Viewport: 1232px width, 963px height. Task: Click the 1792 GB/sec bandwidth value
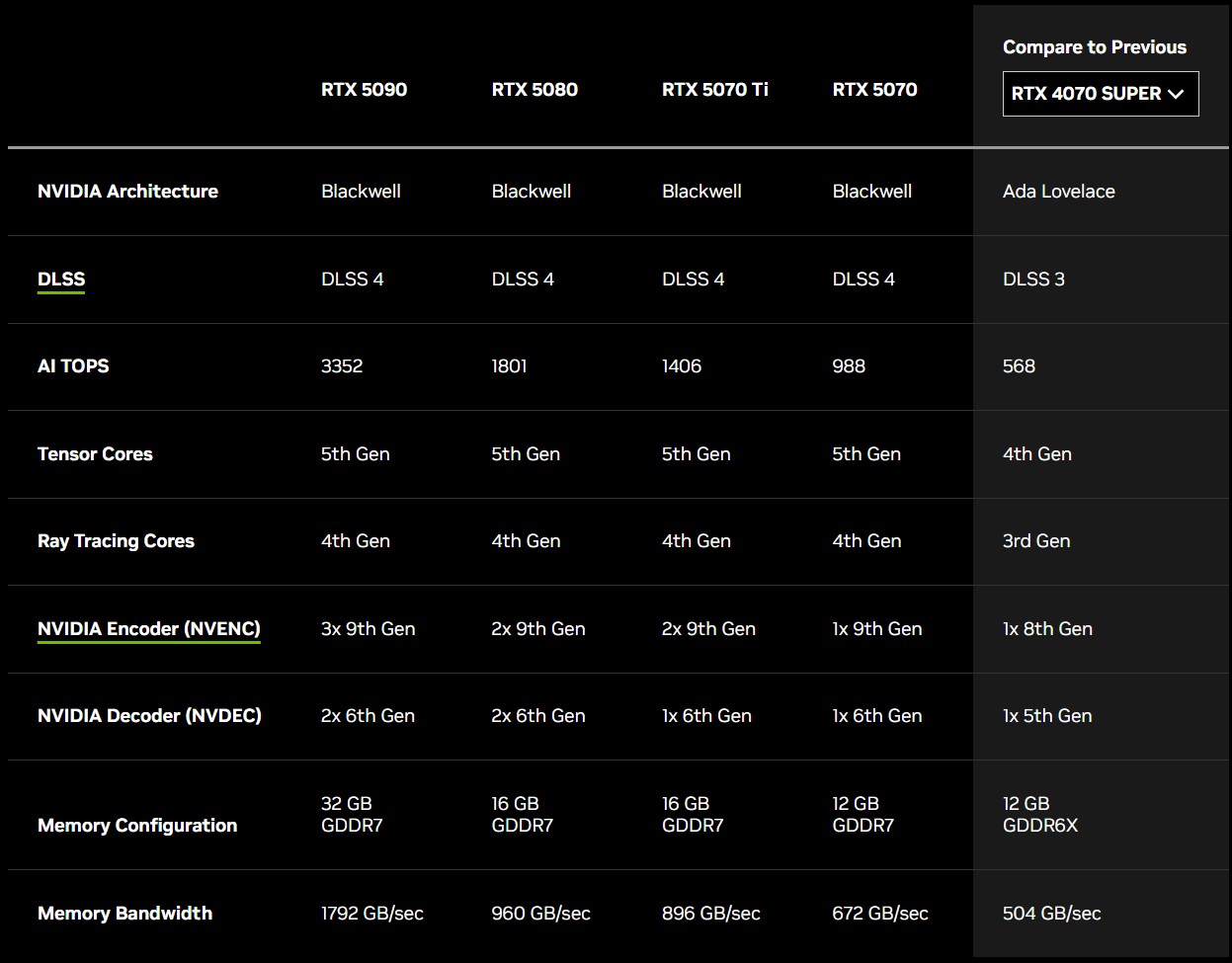tap(371, 914)
